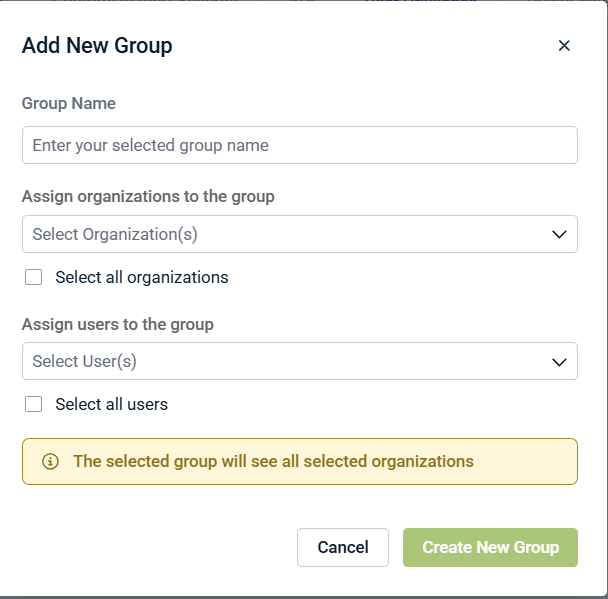Click the "Assign organizations to the group" label

(148, 196)
